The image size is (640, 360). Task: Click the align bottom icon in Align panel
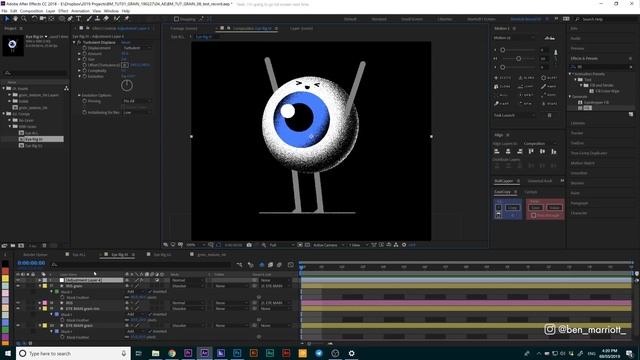click(554, 151)
